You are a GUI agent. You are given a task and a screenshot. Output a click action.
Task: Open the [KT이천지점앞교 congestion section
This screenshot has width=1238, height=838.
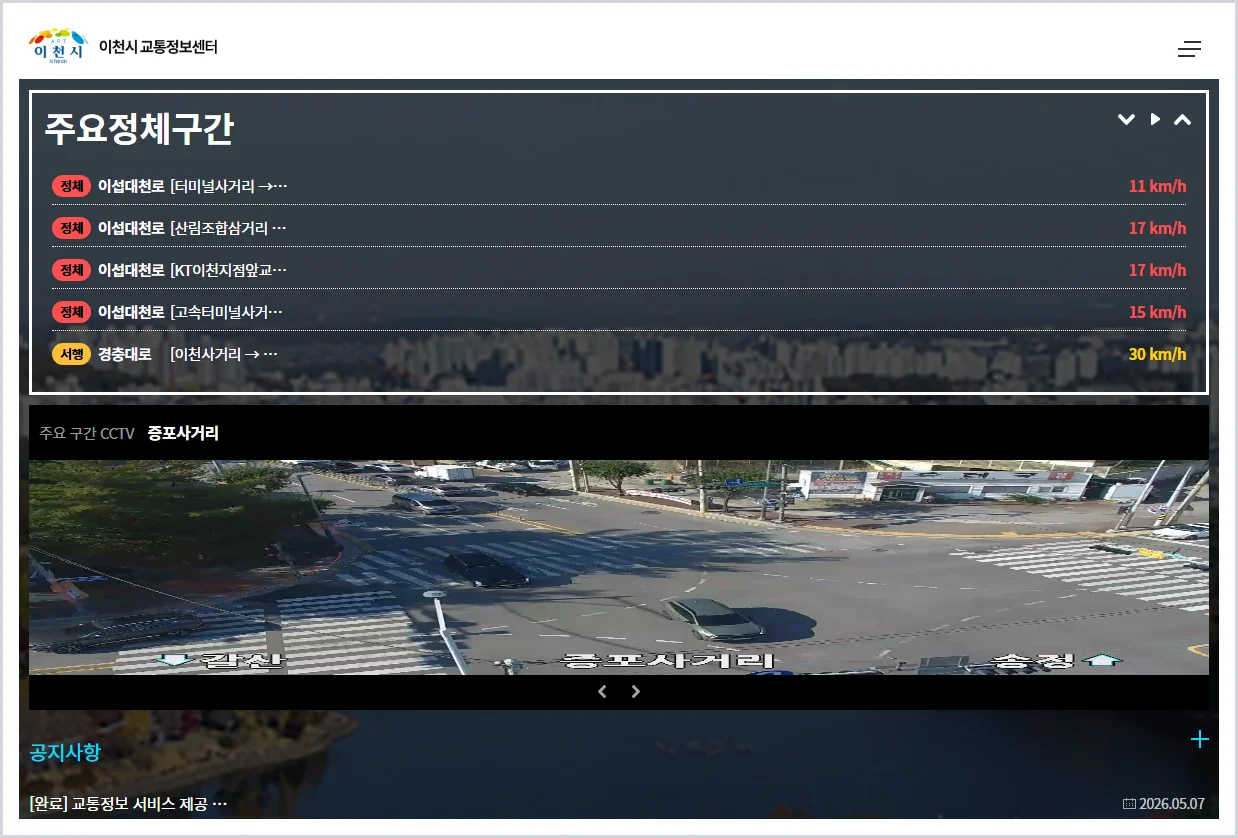coord(229,270)
